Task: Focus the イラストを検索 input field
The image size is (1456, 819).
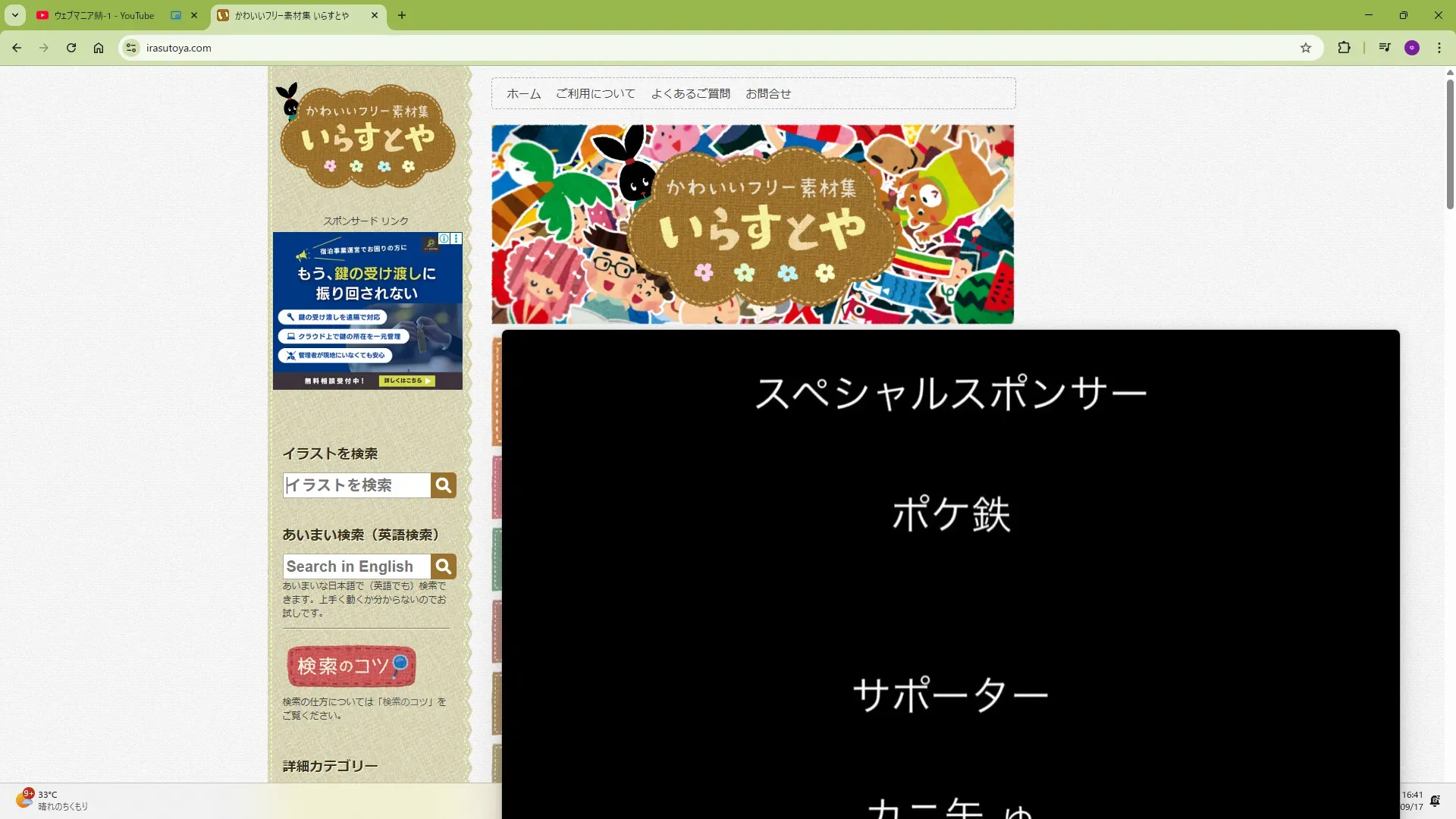Action: click(356, 485)
